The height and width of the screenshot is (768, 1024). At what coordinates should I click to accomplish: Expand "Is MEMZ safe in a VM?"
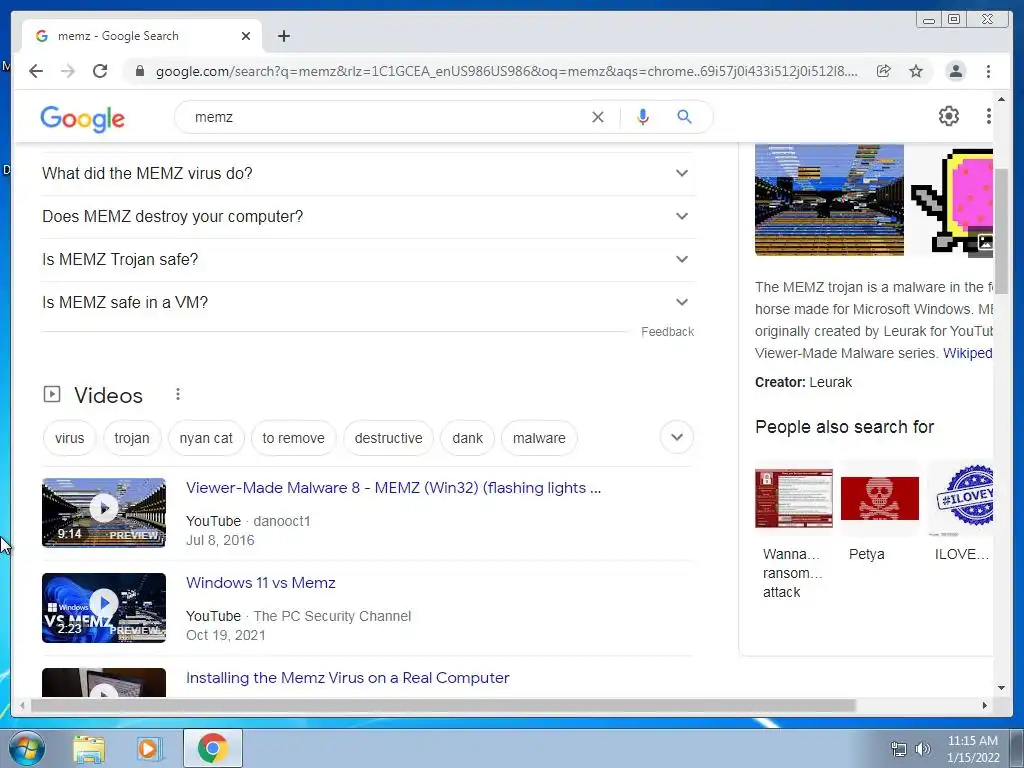(368, 303)
